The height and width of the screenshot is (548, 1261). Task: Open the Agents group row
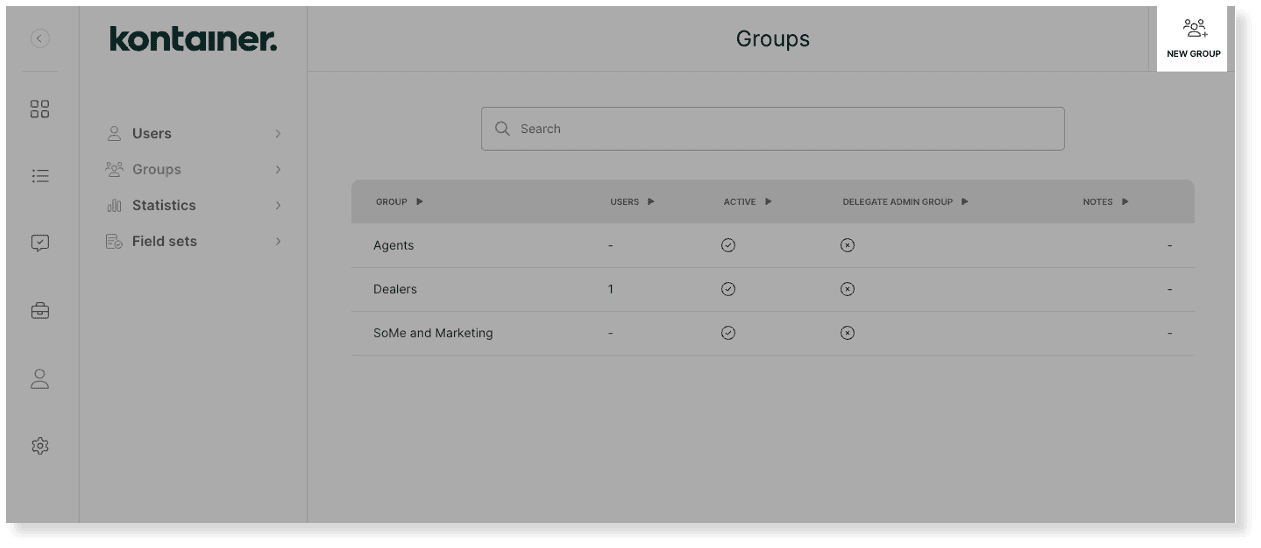[772, 245]
